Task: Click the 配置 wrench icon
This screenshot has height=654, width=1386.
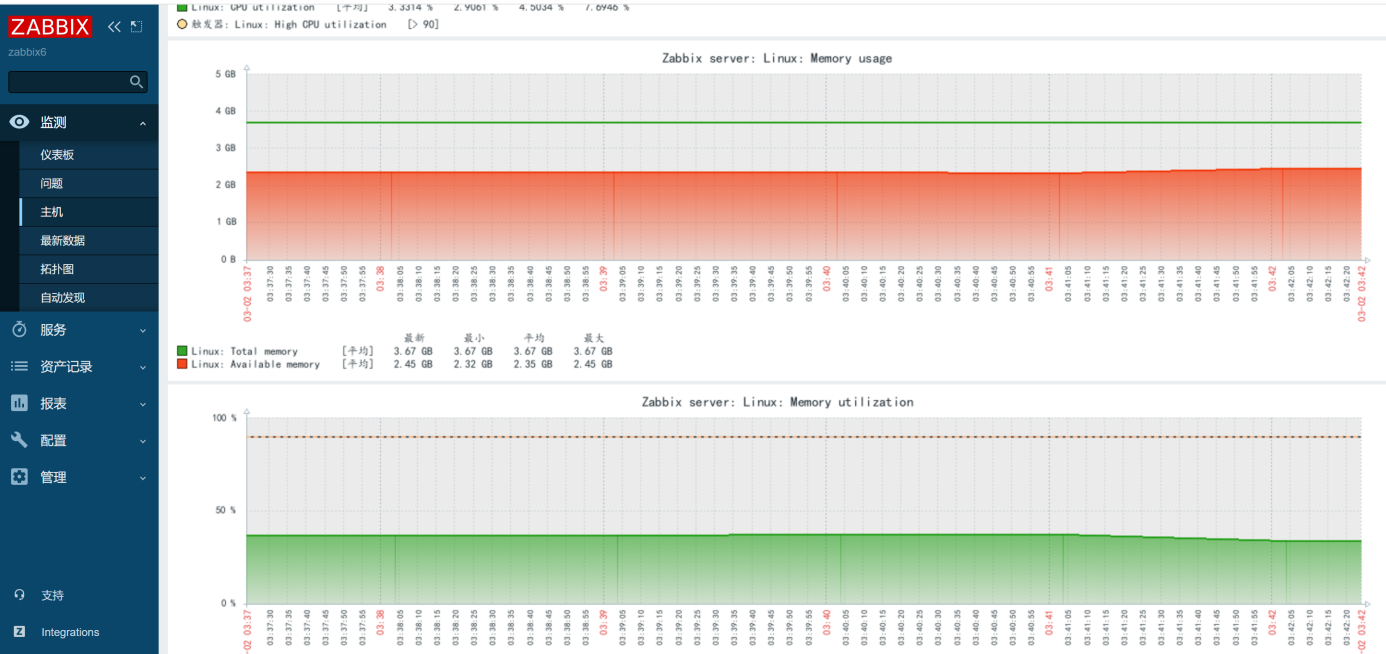Action: click(x=19, y=440)
